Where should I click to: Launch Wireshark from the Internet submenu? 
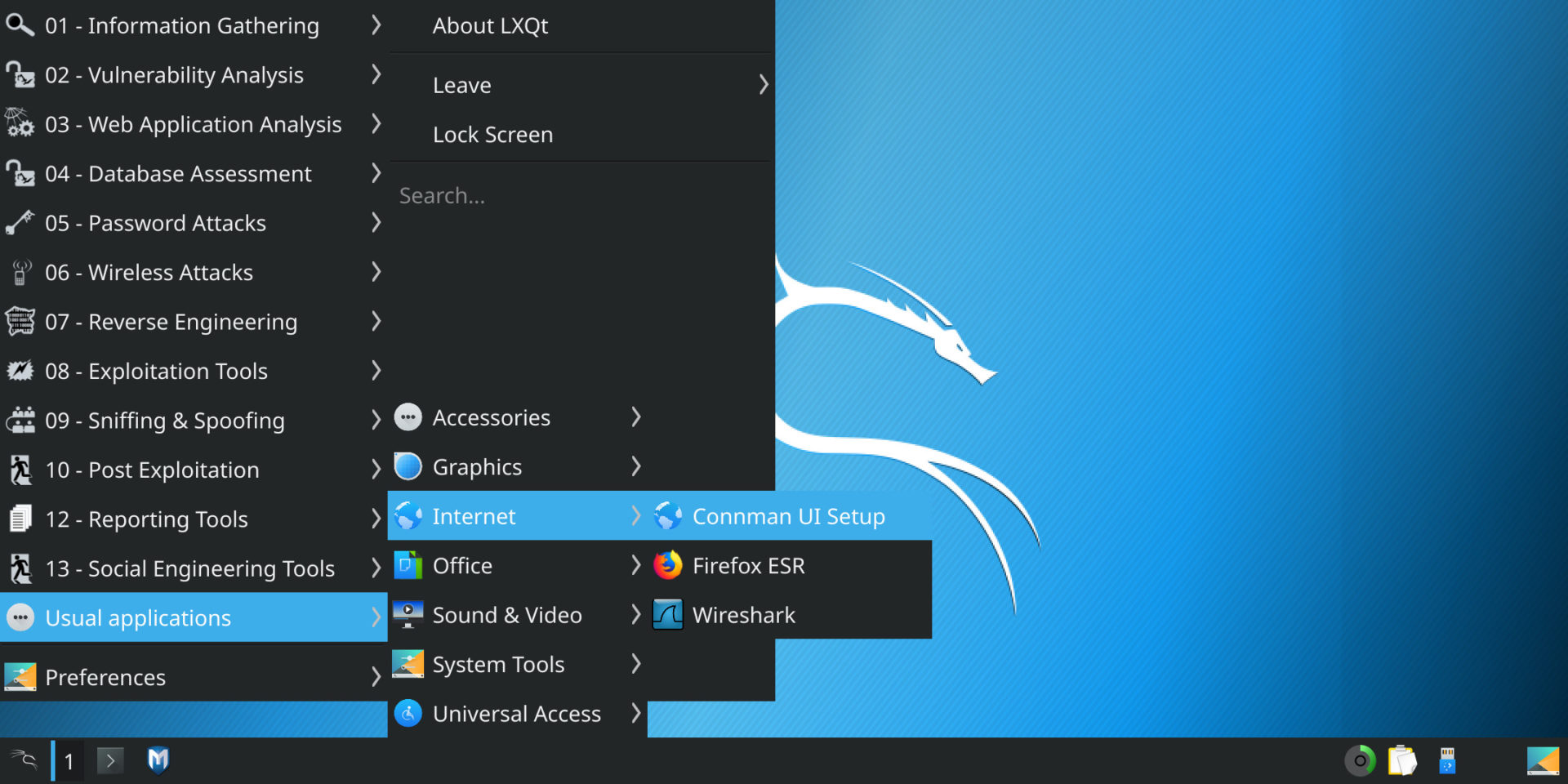743,615
